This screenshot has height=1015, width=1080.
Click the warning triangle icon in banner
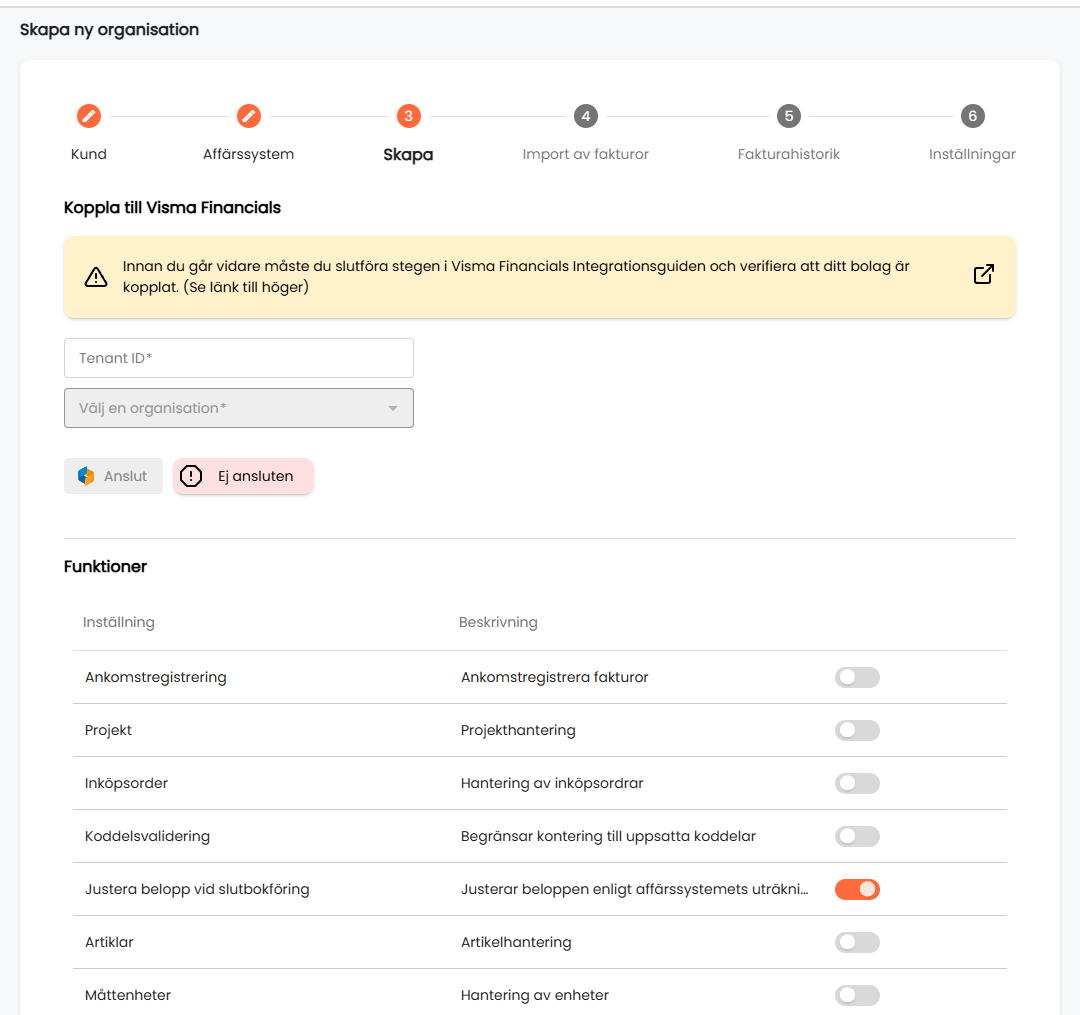[96, 277]
